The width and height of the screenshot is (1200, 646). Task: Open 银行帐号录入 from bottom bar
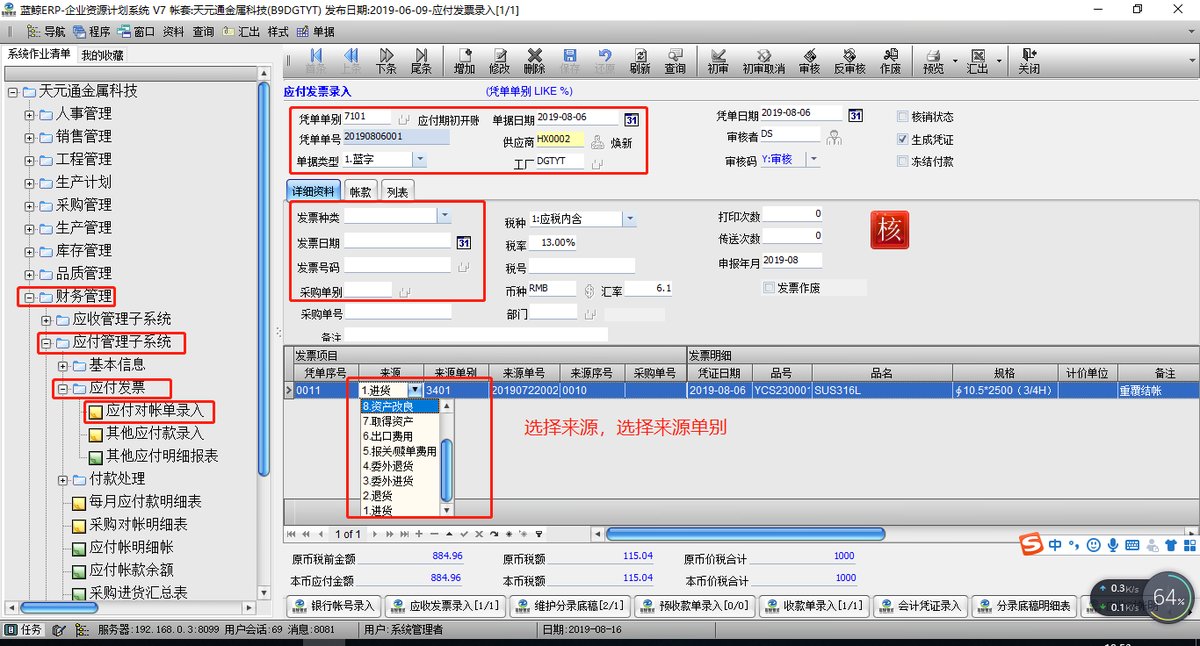[334, 606]
